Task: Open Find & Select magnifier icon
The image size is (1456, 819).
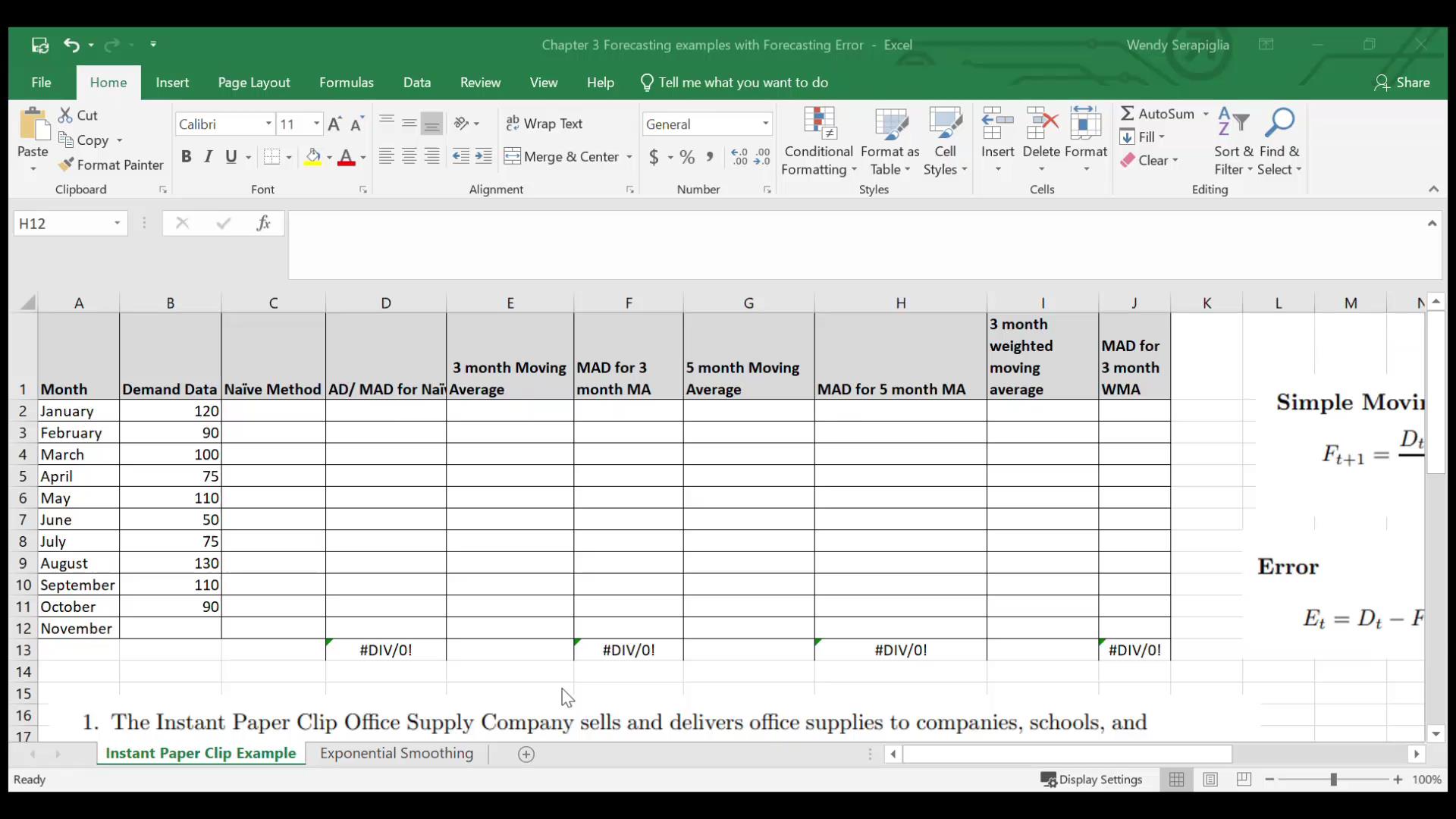Action: pyautogui.click(x=1279, y=123)
